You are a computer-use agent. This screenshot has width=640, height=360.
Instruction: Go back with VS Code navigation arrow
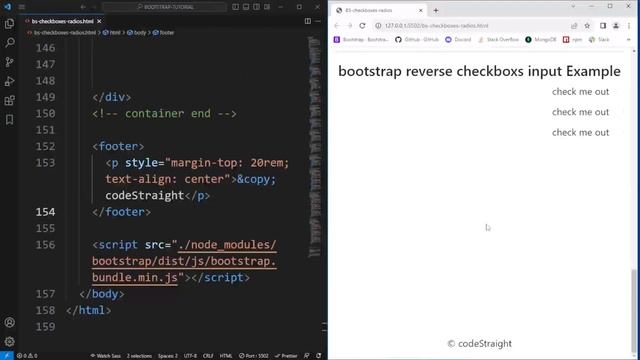[x=83, y=7]
